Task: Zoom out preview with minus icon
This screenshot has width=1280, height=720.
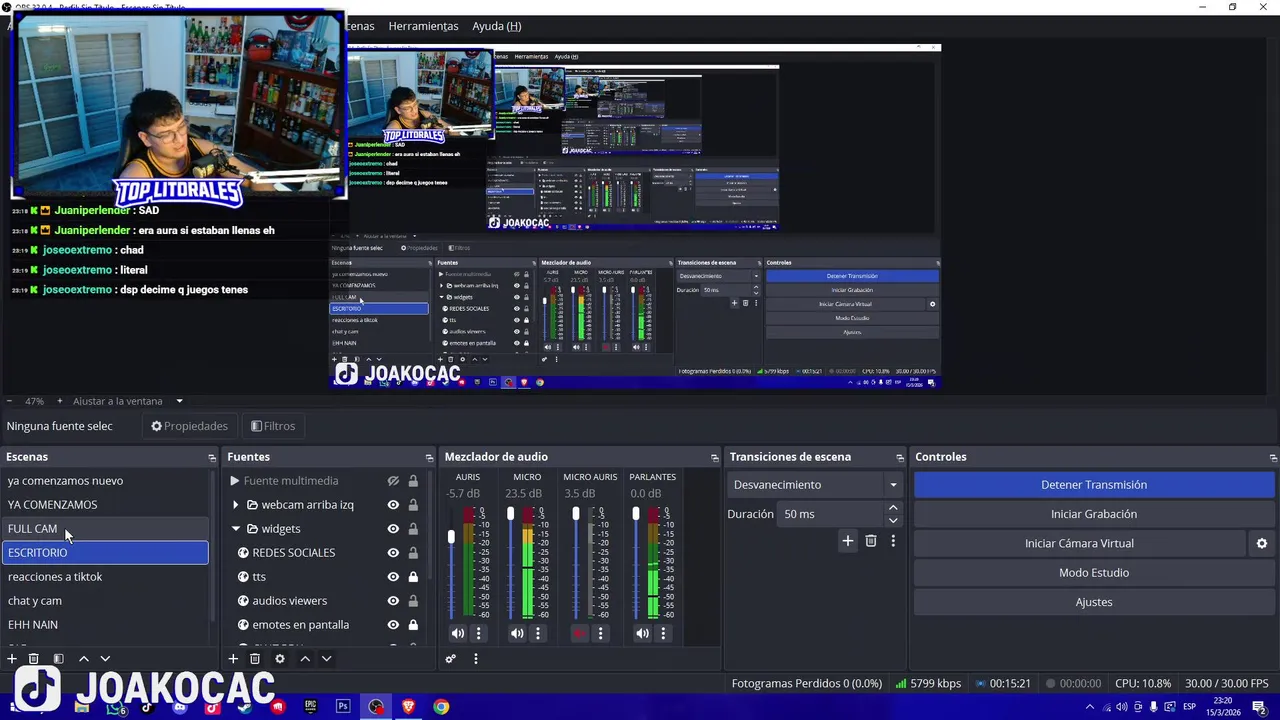Action: click(9, 401)
